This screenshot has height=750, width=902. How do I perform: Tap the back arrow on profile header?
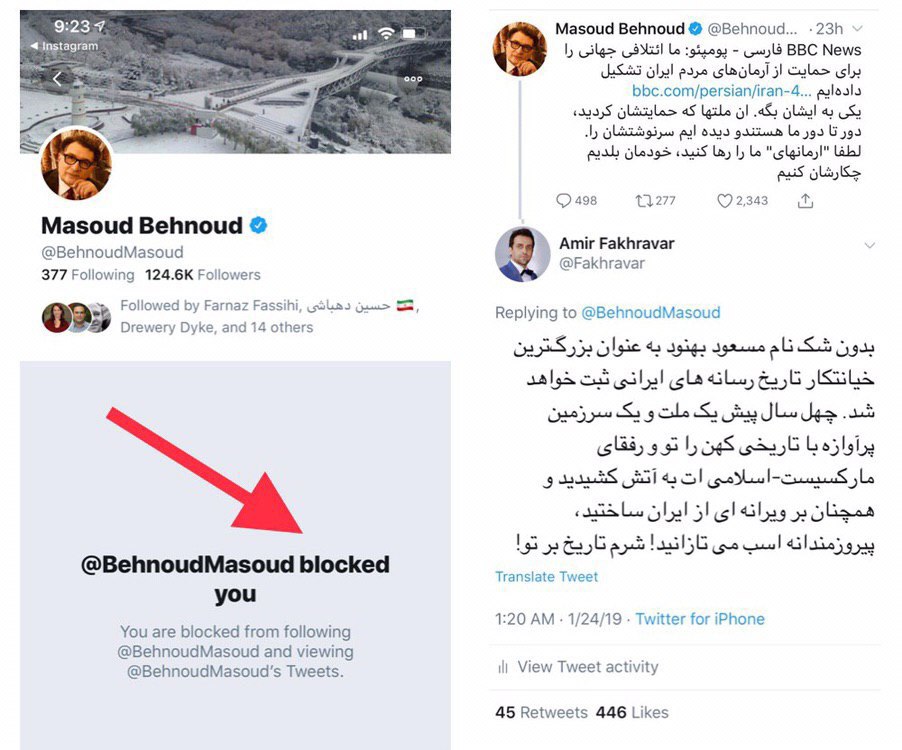click(58, 79)
